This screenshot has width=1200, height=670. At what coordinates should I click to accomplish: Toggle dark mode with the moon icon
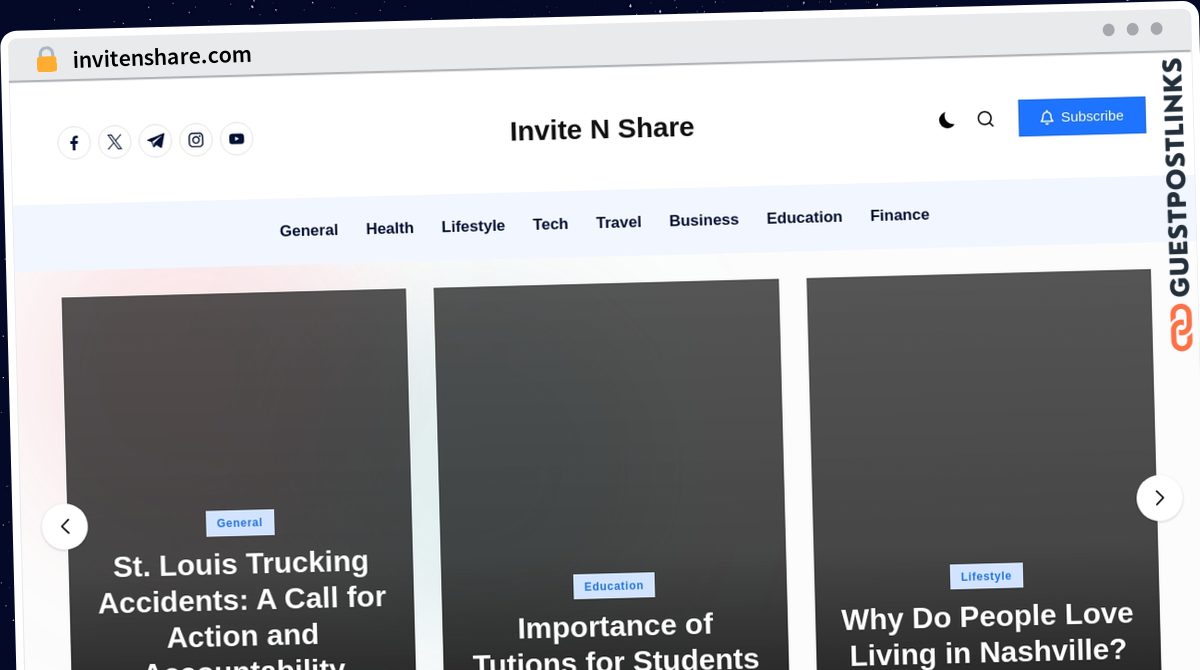[946, 120]
